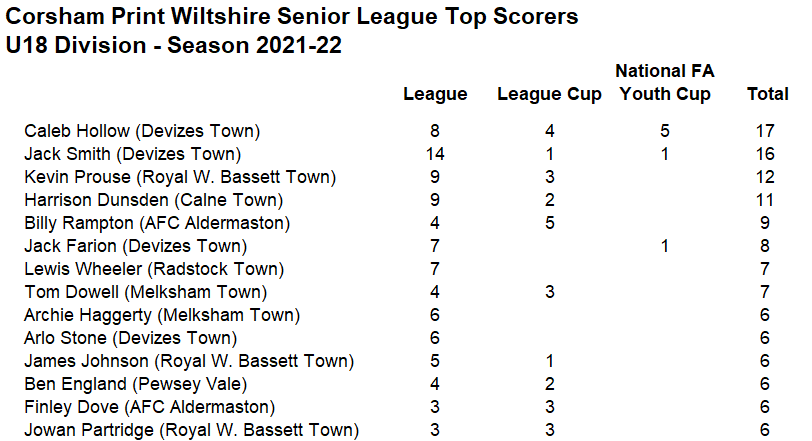This screenshot has width=812, height=441.
Task: Select the Caleb Hollow (Devizes Town) row name
Action: pyautogui.click(x=142, y=131)
